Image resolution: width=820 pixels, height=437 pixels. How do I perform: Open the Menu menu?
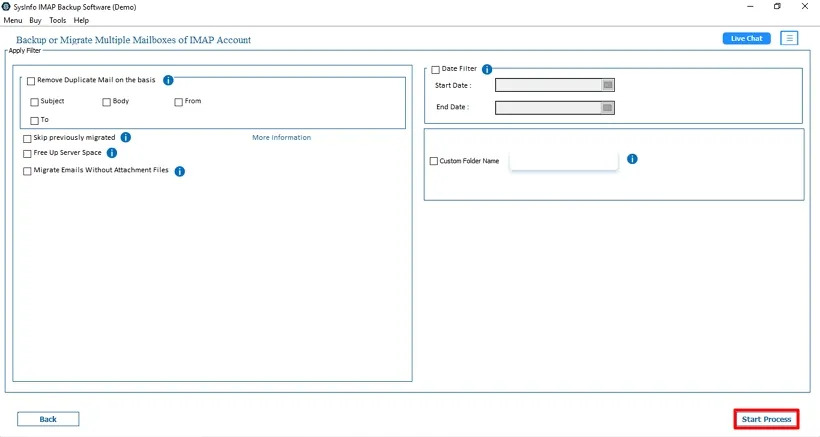coord(13,20)
